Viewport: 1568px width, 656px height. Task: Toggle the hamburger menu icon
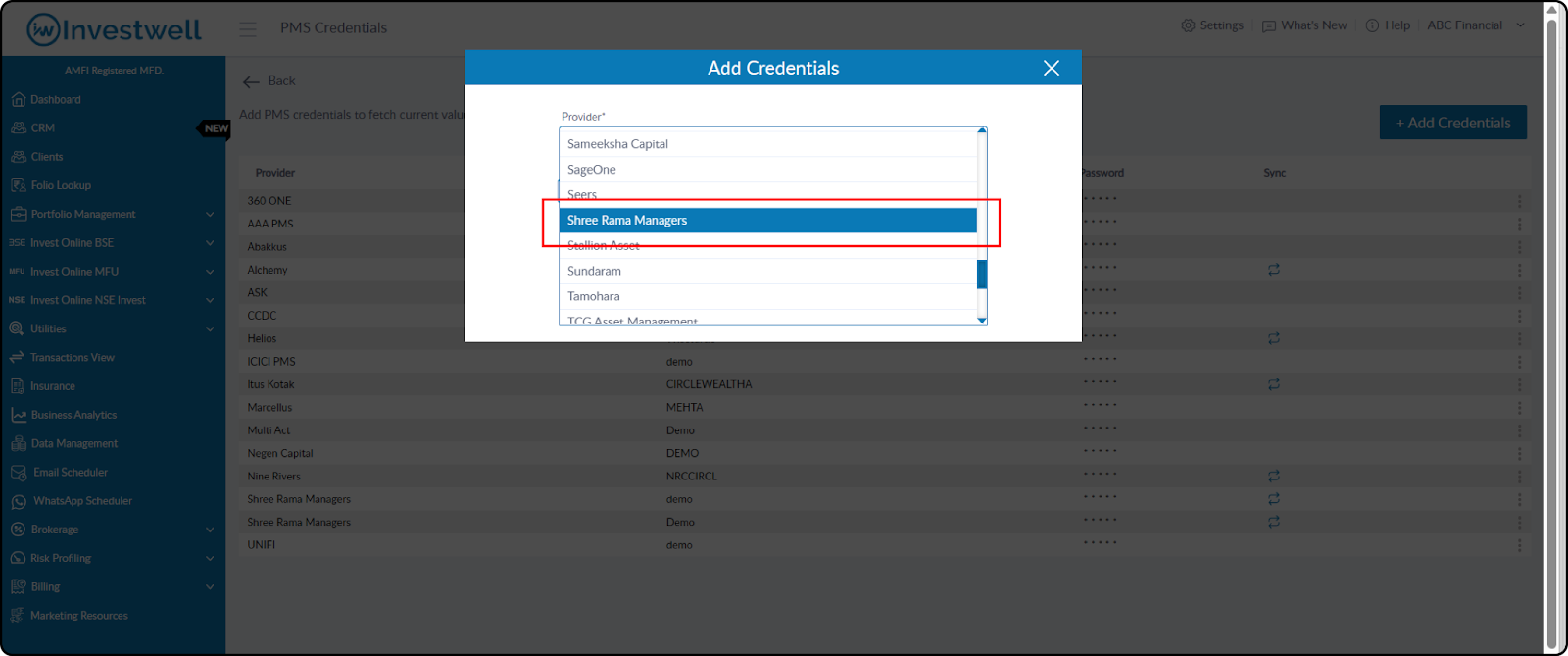248,29
